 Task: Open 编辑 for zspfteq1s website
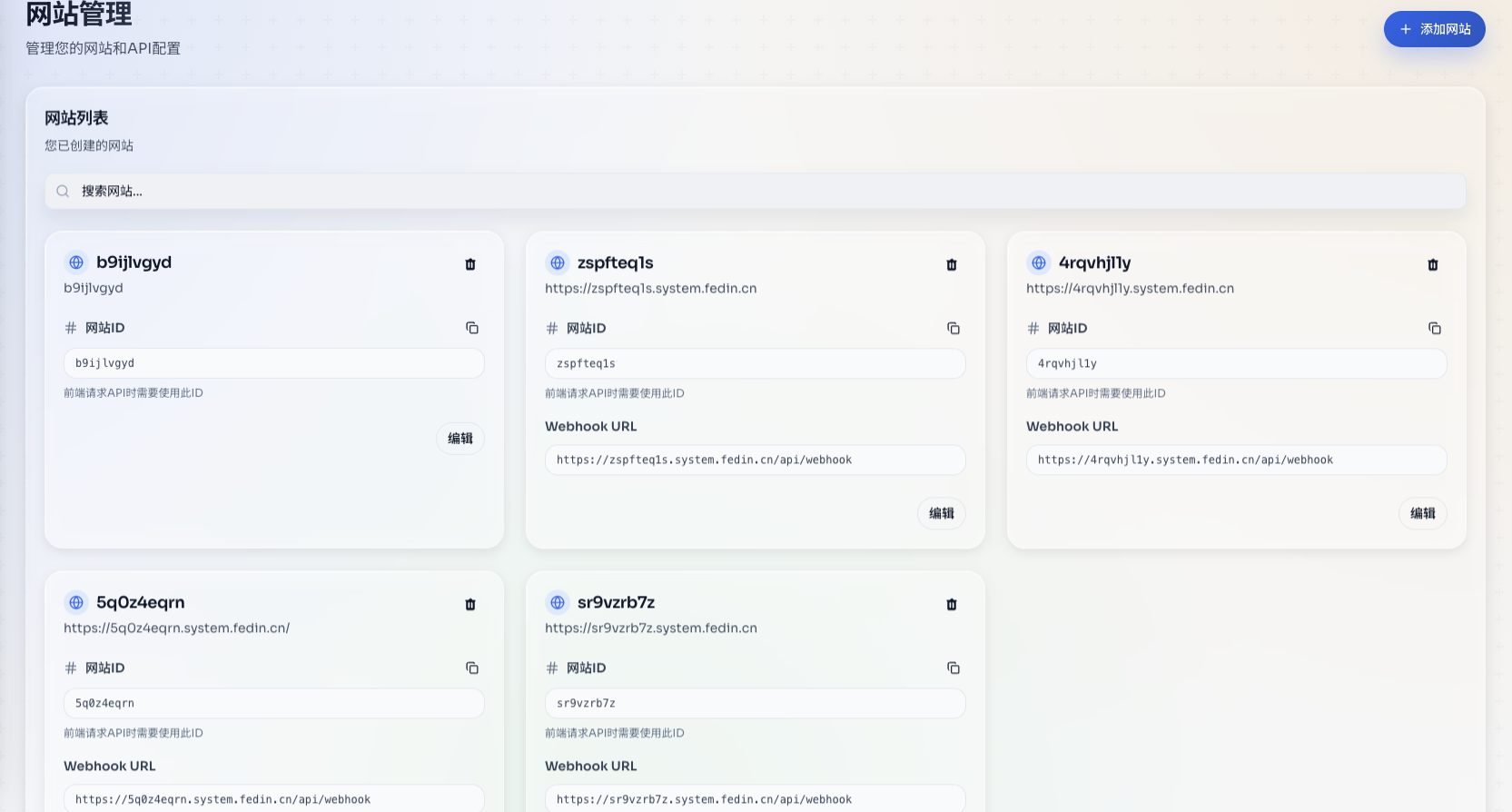coord(942,514)
